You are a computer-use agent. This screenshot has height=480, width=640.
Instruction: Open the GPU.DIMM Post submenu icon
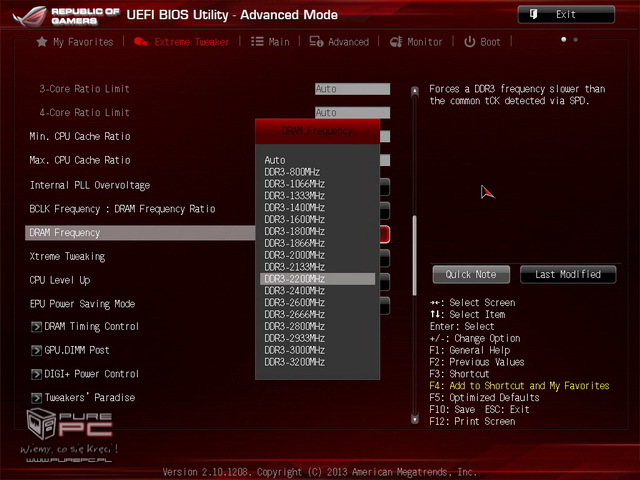[36, 350]
